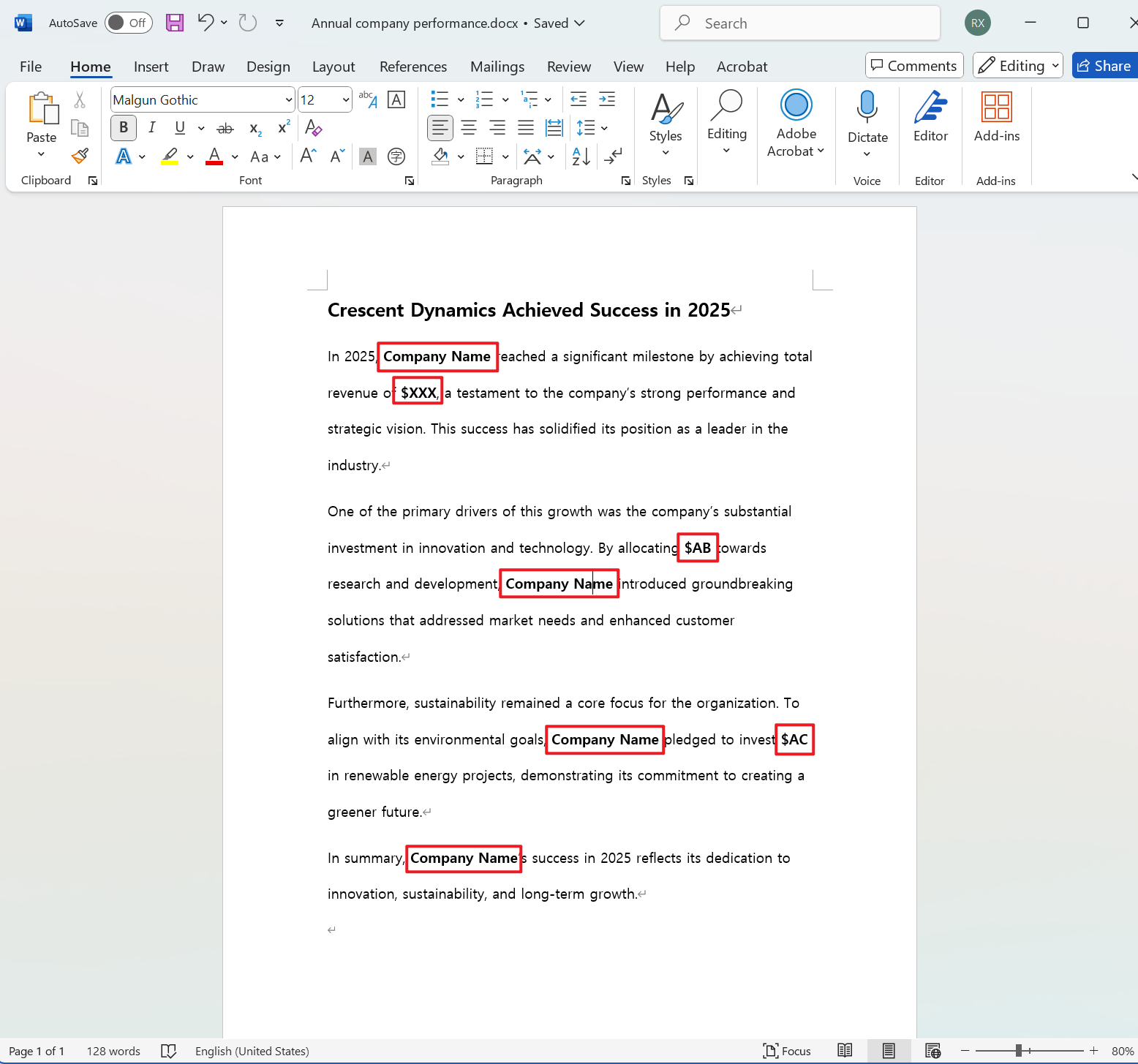Switch to the Insert ribbon tab
Image resolution: width=1138 pixels, height=1064 pixels.
[x=151, y=67]
